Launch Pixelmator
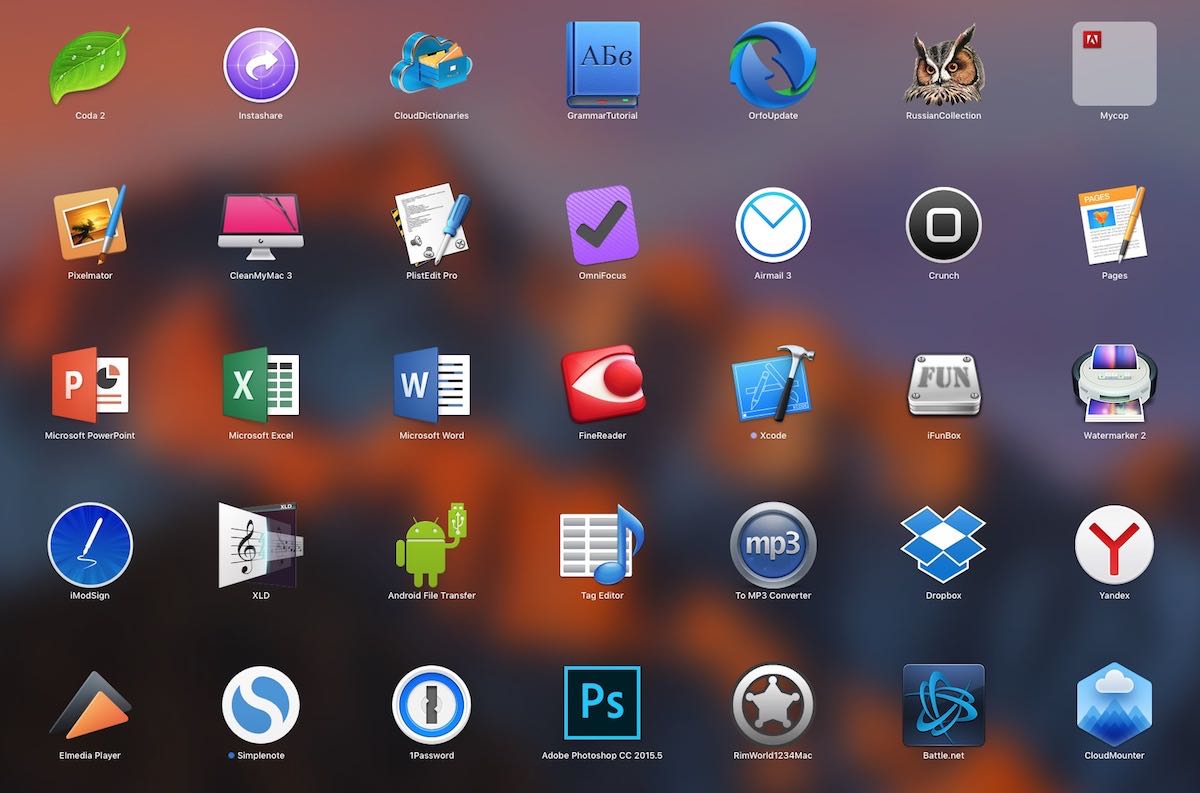 (x=90, y=225)
